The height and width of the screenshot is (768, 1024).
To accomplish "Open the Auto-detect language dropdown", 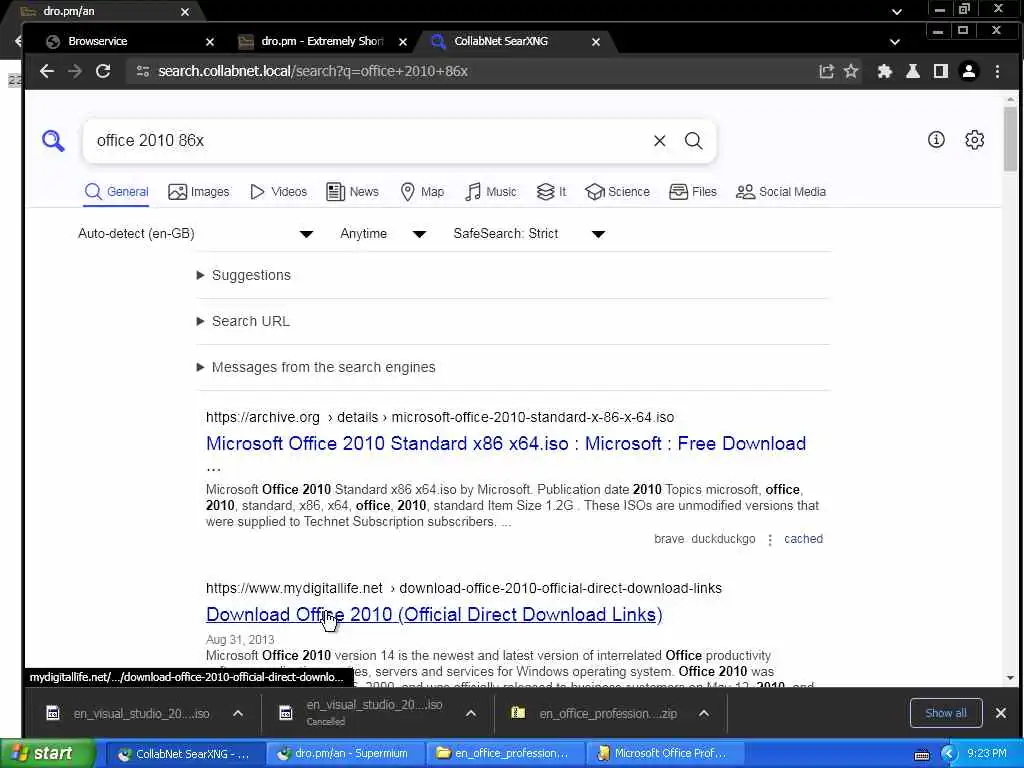I will coord(195,234).
